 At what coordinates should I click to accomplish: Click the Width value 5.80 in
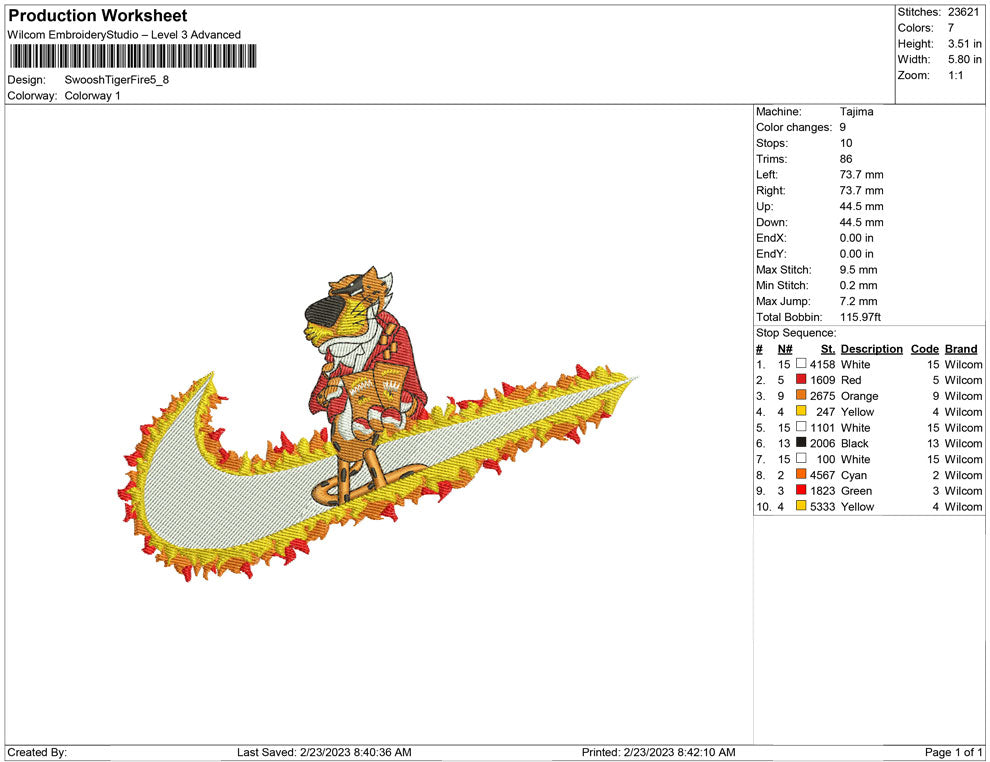(x=965, y=59)
